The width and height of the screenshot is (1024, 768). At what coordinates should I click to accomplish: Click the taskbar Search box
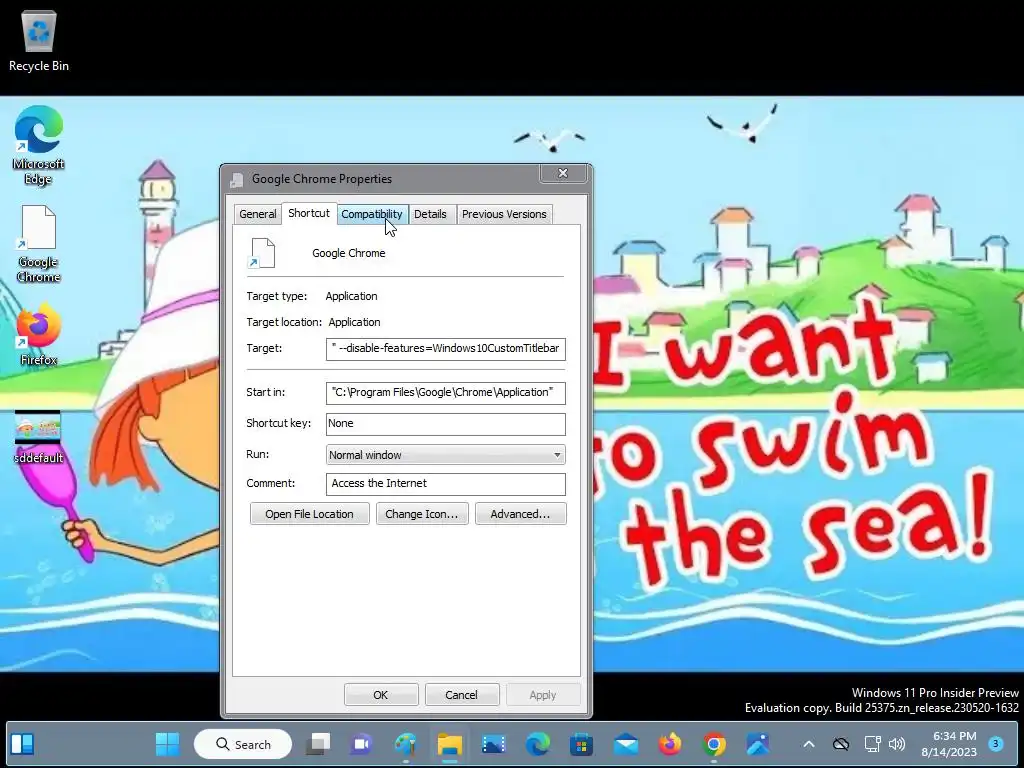[243, 744]
